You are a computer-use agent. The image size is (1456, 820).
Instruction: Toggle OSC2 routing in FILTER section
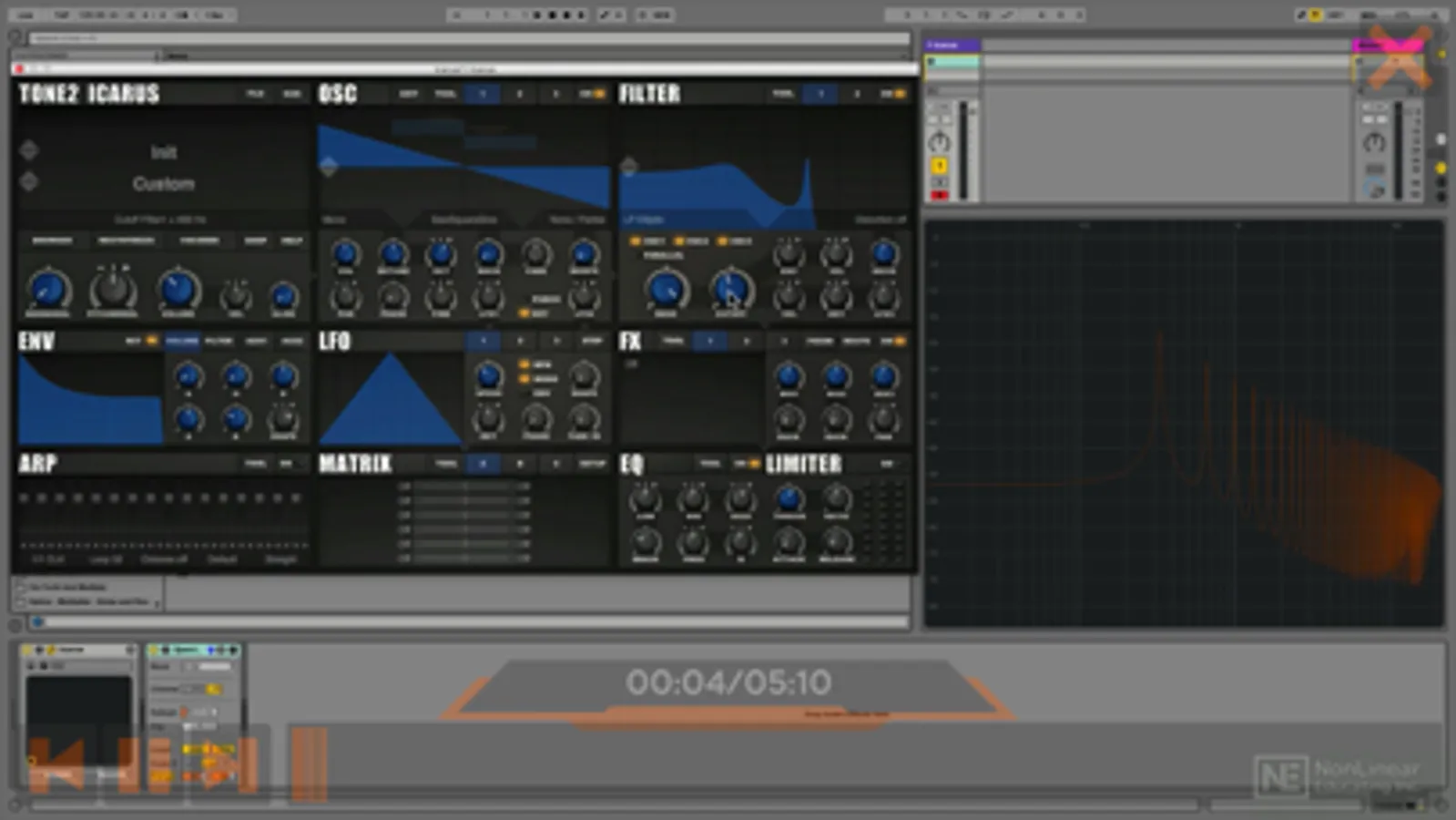point(691,241)
